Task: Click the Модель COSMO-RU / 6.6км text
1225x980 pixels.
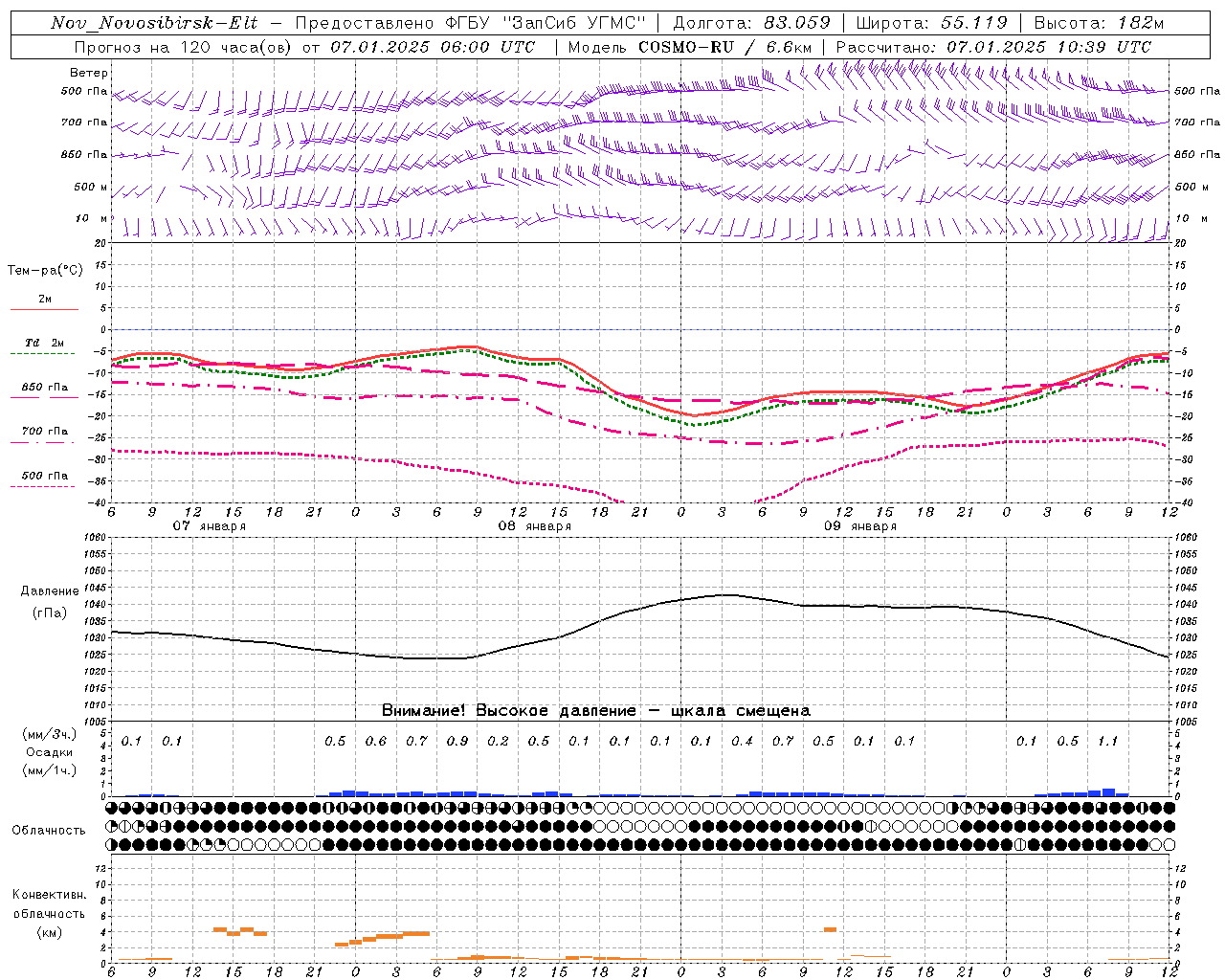Action: (x=690, y=47)
